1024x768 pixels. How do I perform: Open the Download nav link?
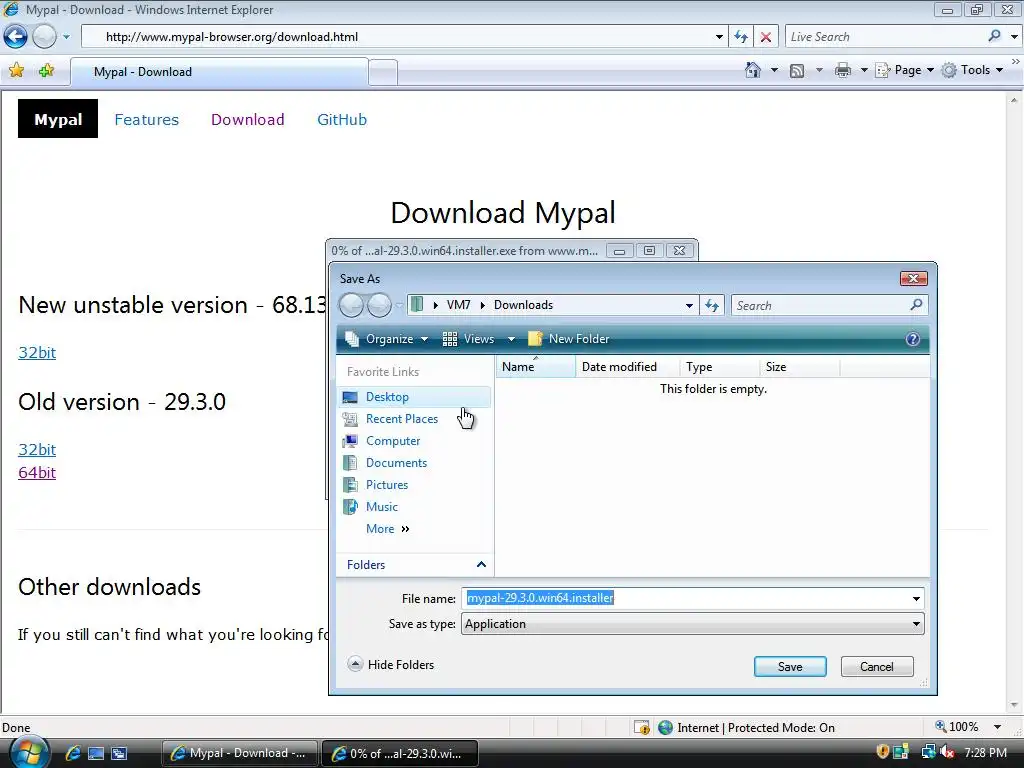point(248,120)
